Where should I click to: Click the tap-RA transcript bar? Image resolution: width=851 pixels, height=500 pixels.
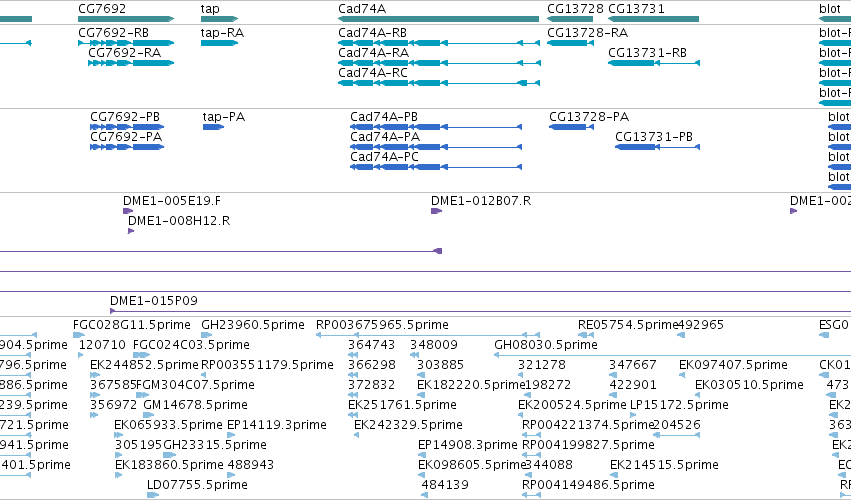click(x=219, y=43)
